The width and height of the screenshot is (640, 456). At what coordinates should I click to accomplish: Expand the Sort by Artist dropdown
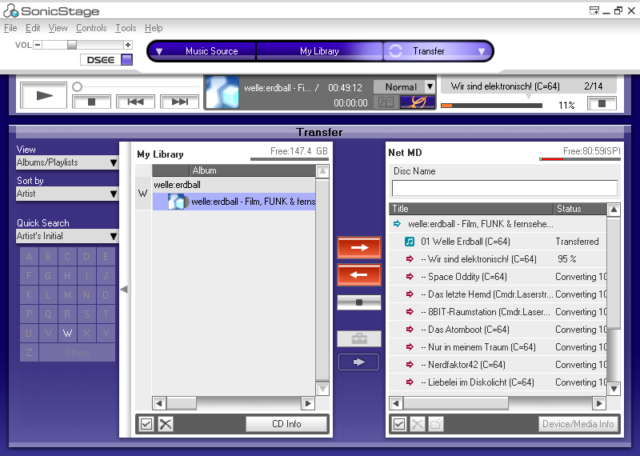67,193
